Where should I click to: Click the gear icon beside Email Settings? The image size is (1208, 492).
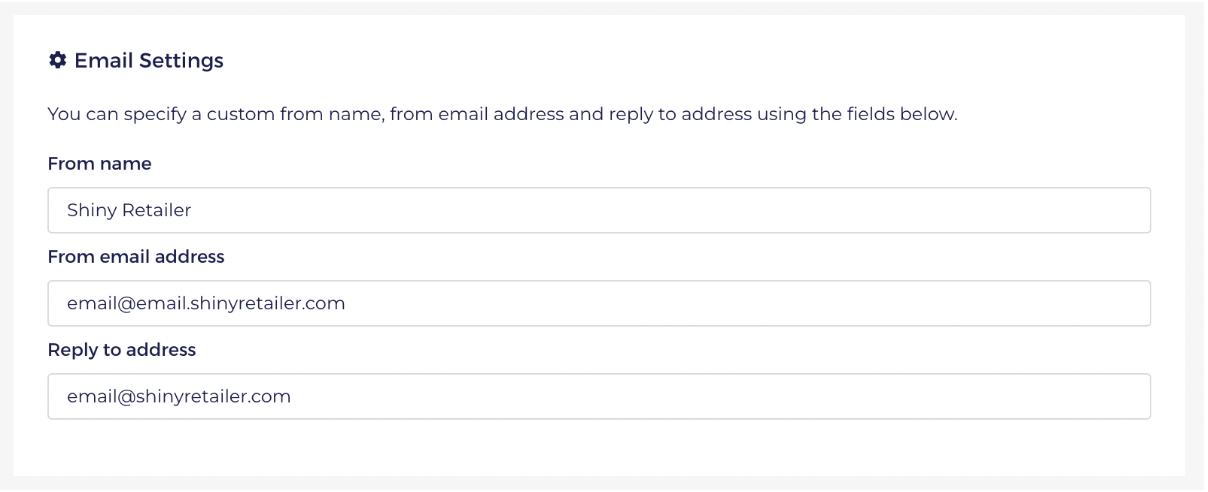[x=56, y=62]
